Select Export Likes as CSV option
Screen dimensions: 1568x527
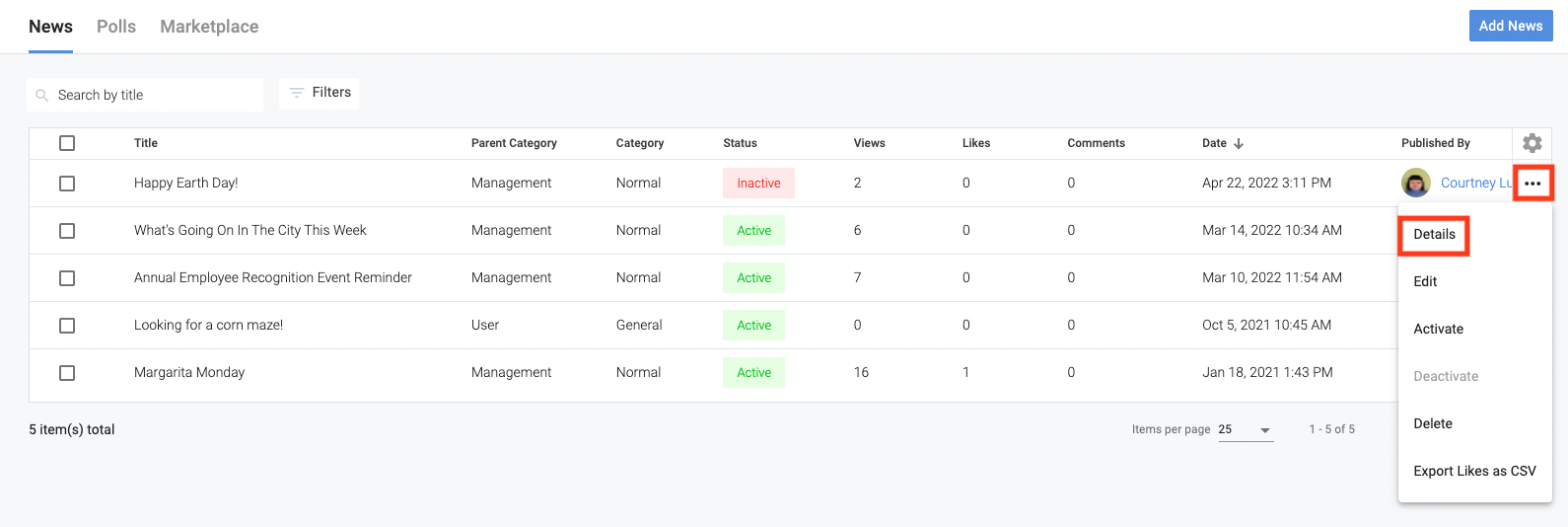click(1474, 472)
